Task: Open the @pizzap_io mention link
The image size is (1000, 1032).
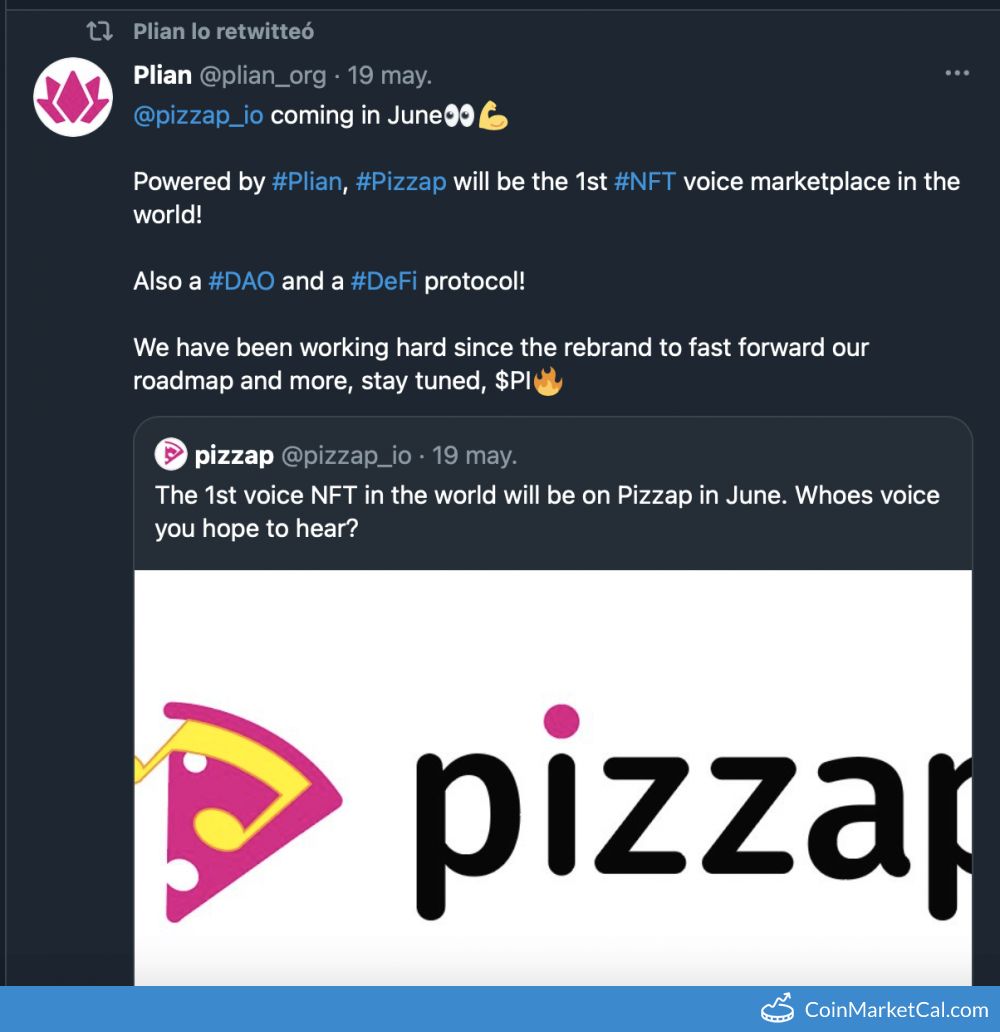Action: (x=198, y=116)
